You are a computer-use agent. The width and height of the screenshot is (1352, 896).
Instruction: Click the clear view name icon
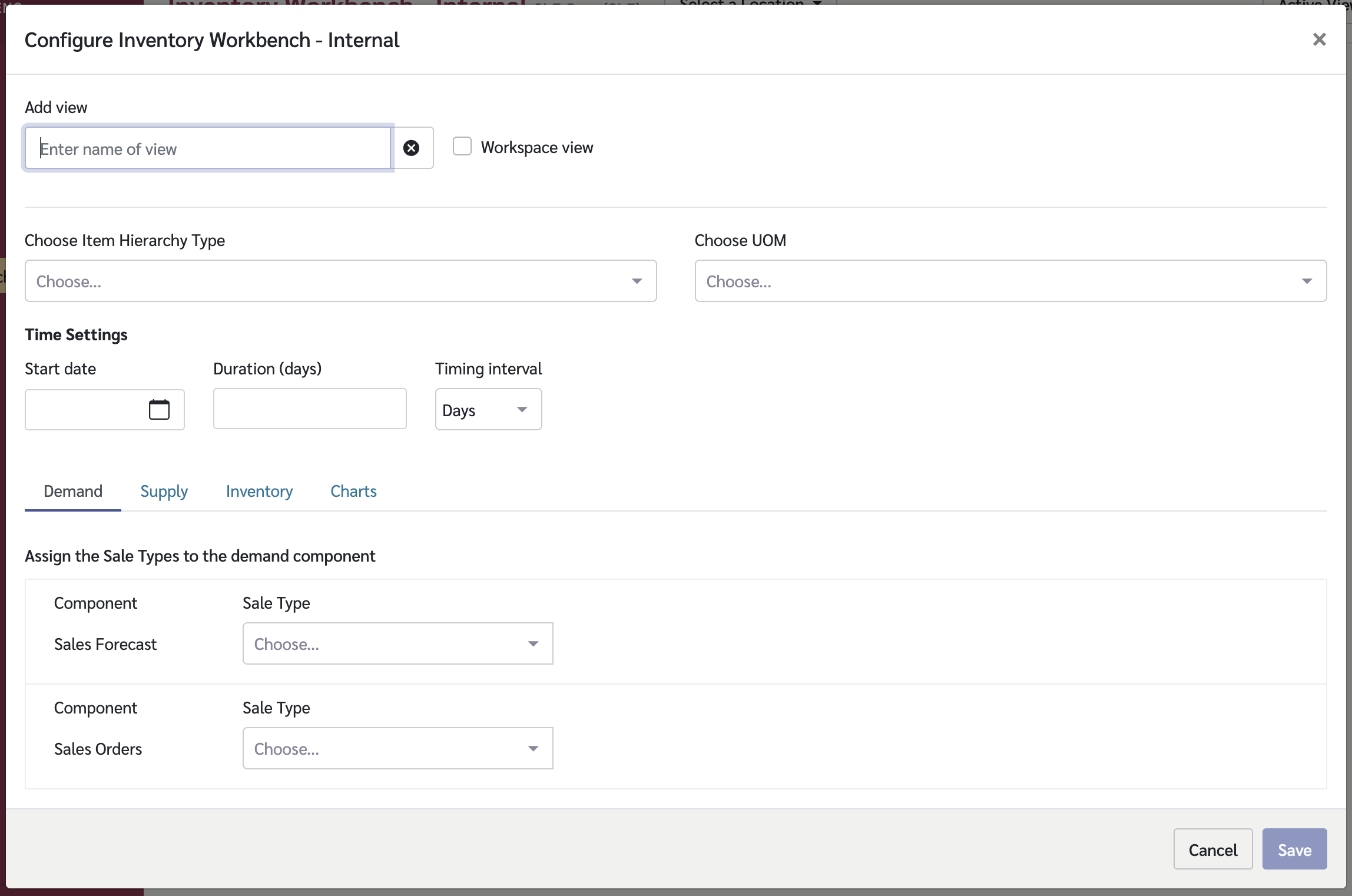point(411,148)
